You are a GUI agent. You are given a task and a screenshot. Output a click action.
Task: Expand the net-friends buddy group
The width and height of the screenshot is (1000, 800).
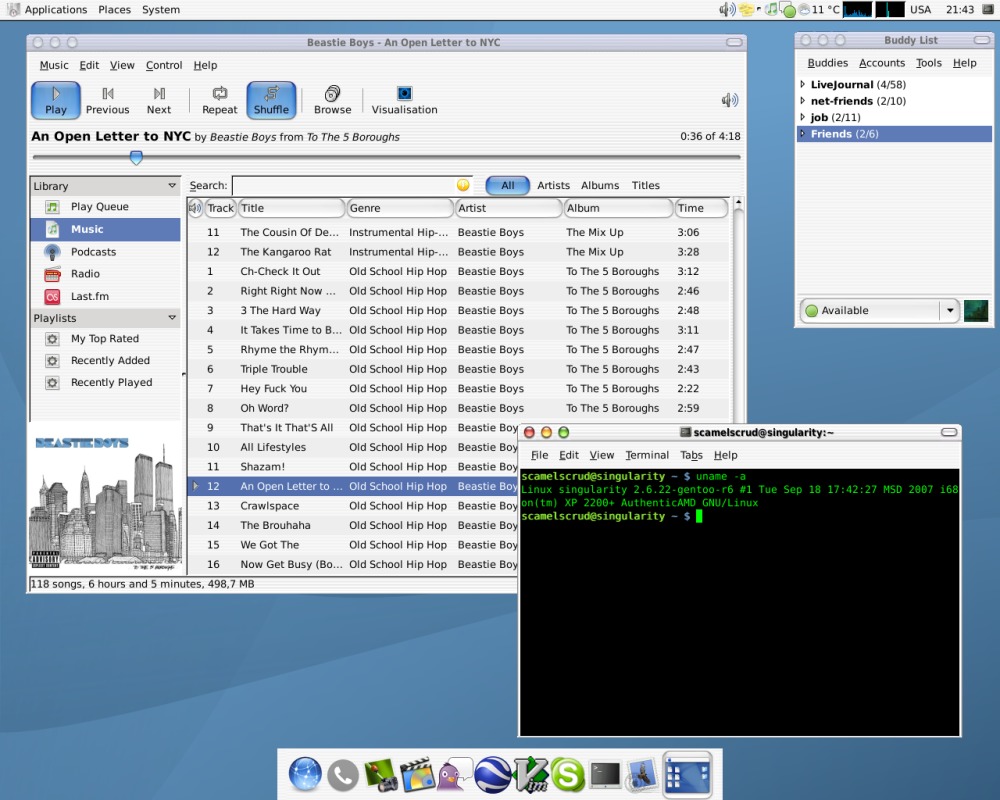click(x=802, y=101)
